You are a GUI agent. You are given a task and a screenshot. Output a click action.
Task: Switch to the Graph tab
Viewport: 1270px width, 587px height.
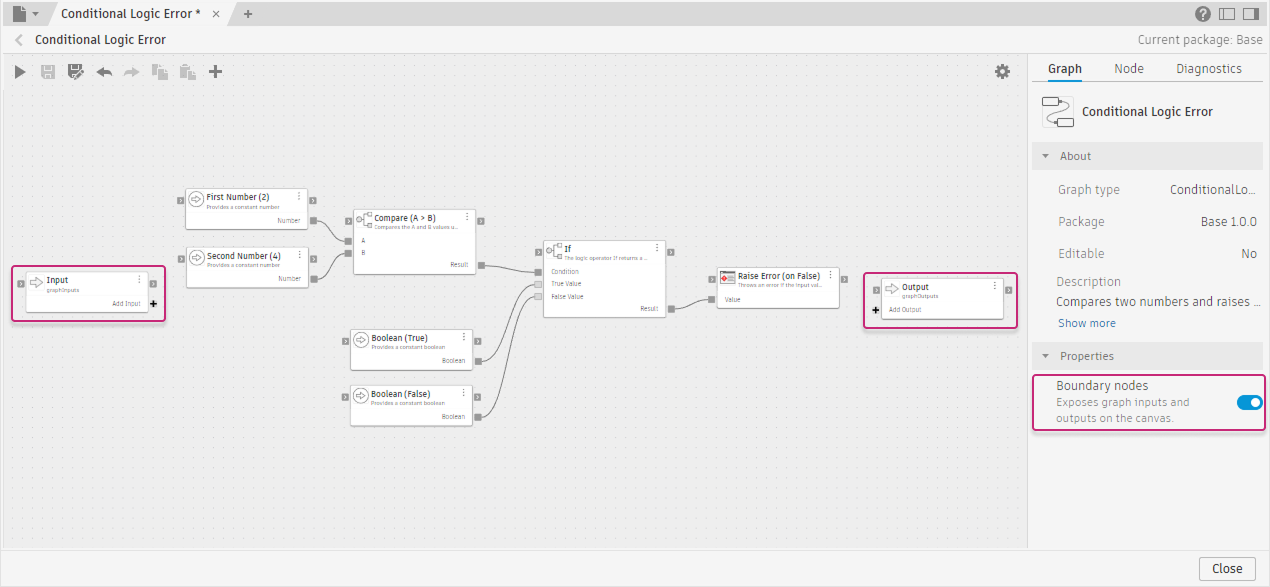point(1065,69)
